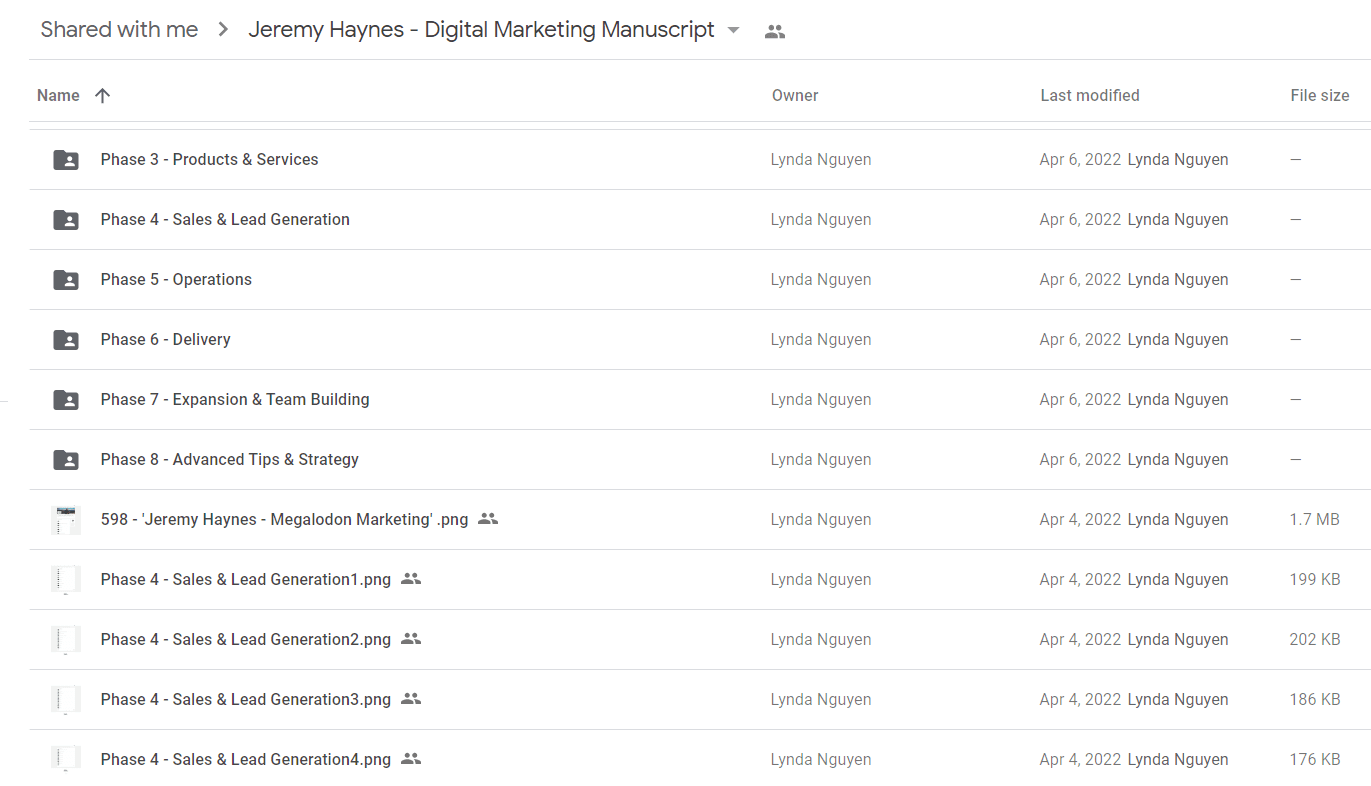Click Apr 4, 2022 date in 598 Megalodon Marketing row
1371x786 pixels.
tap(1080, 519)
